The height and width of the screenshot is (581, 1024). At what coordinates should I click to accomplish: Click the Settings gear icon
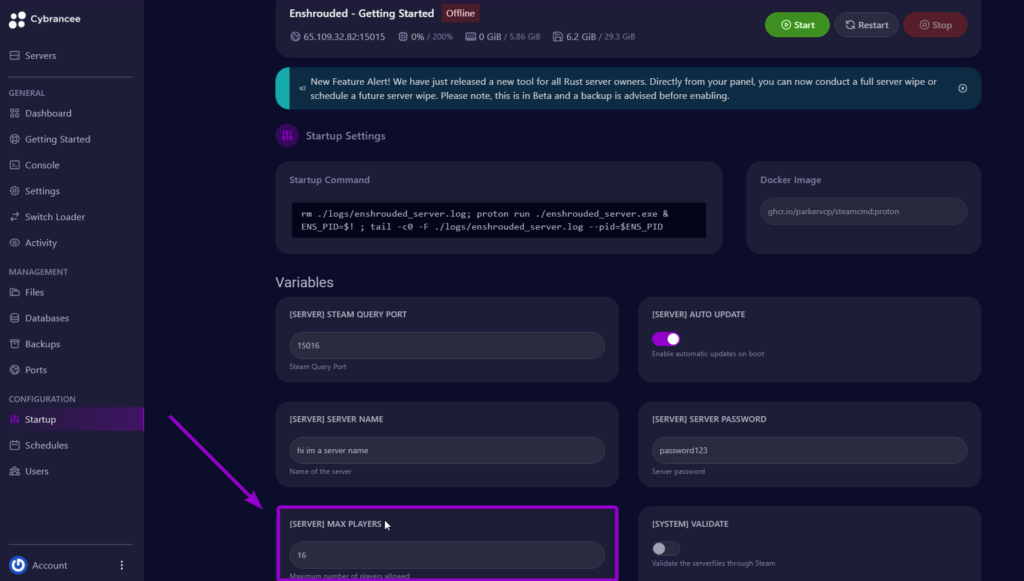pos(14,191)
